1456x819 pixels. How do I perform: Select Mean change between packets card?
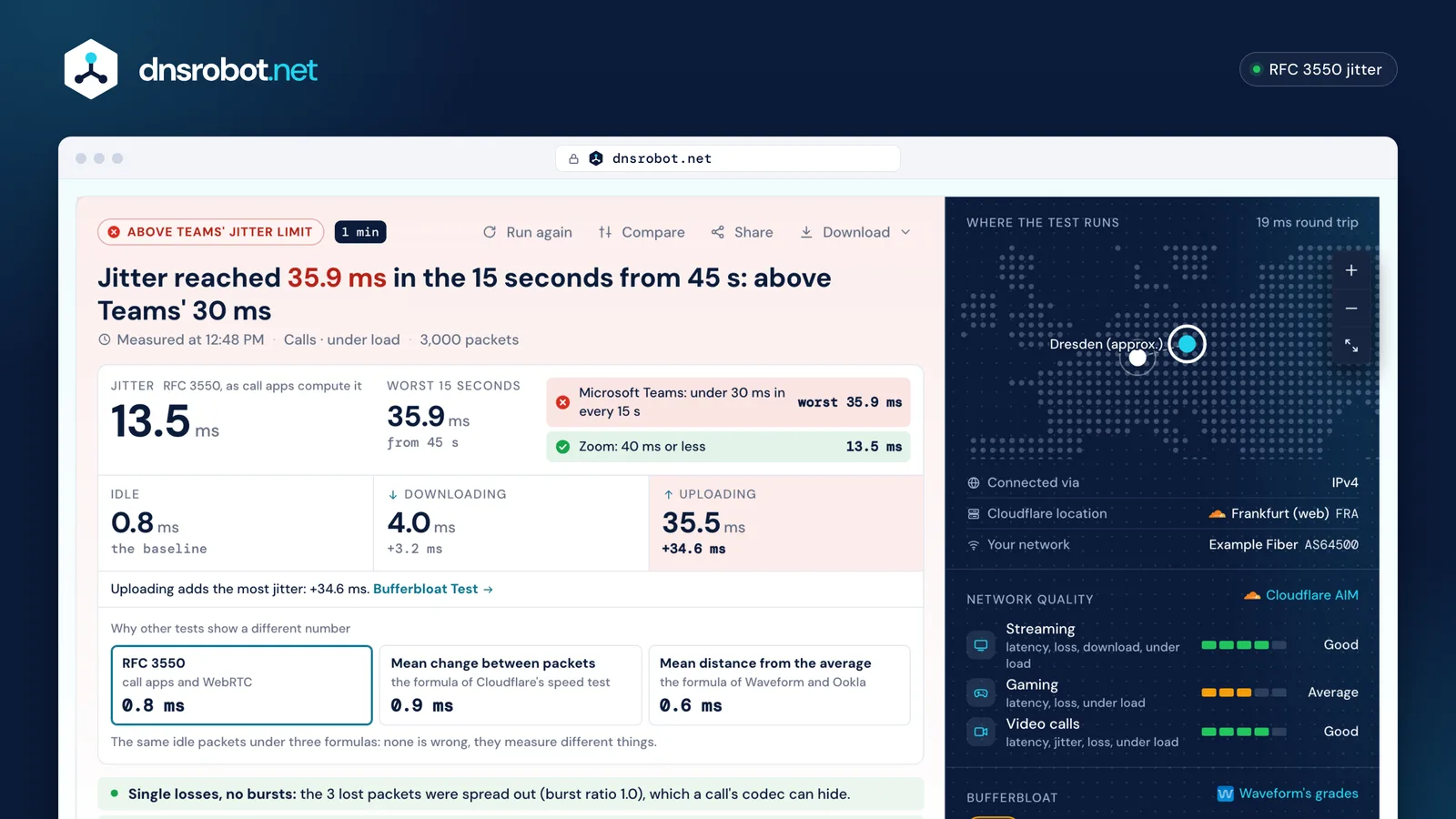(x=511, y=685)
